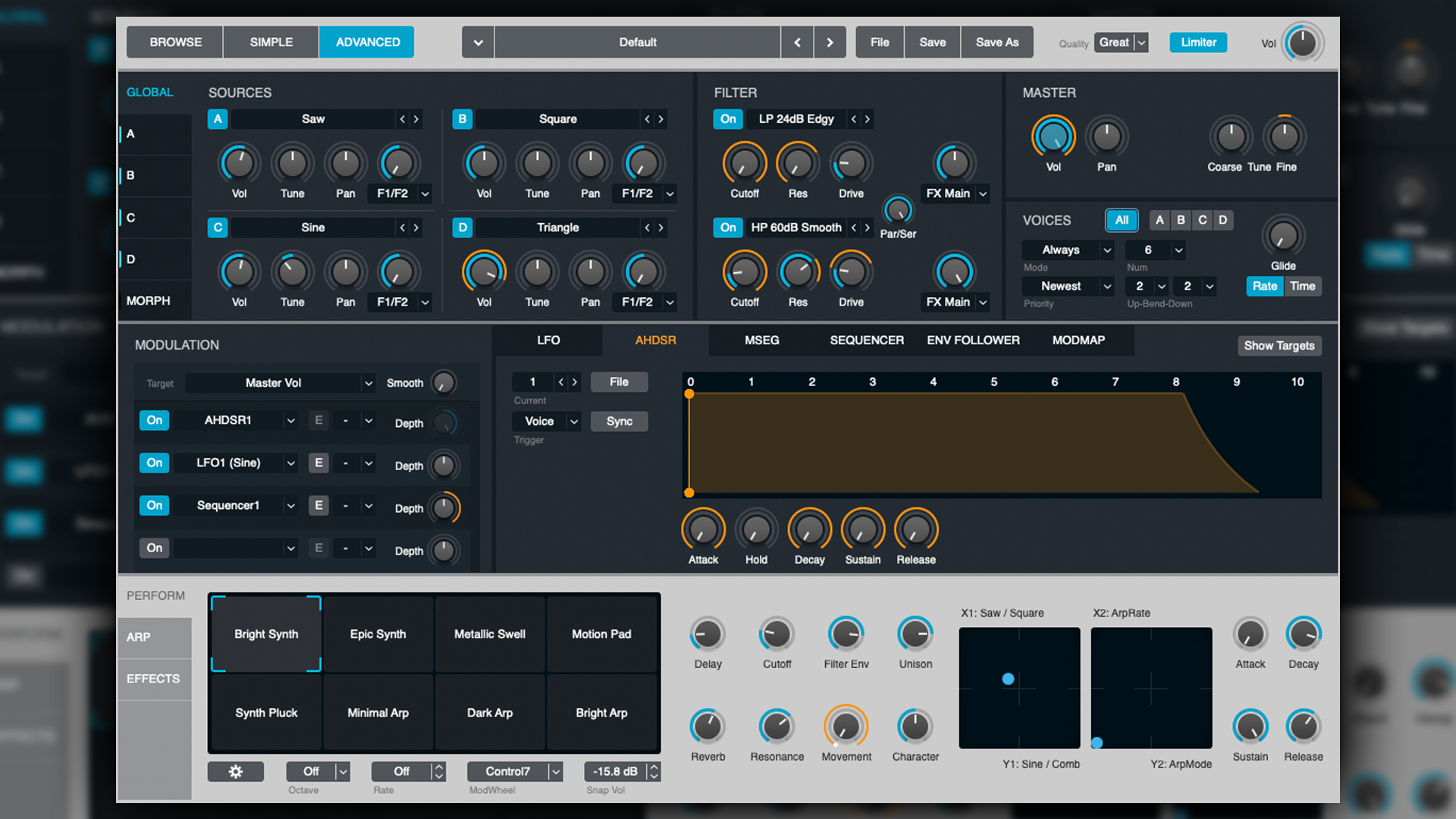Click the Save As button
The width and height of the screenshot is (1456, 819).
pyautogui.click(x=996, y=42)
